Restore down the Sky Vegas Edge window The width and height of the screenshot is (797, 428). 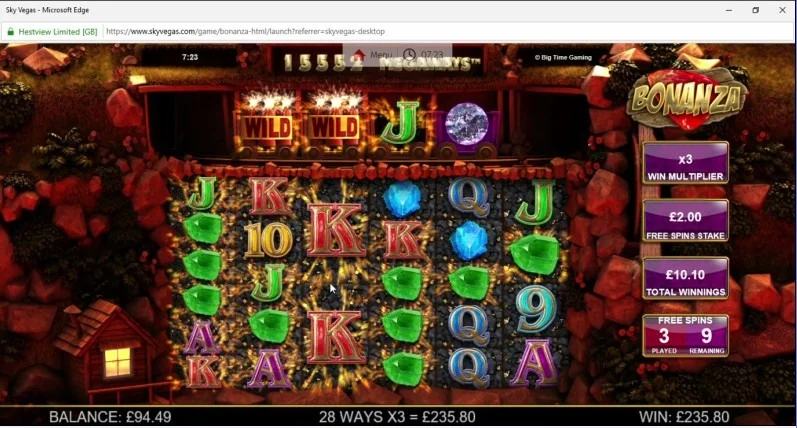[x=755, y=10]
